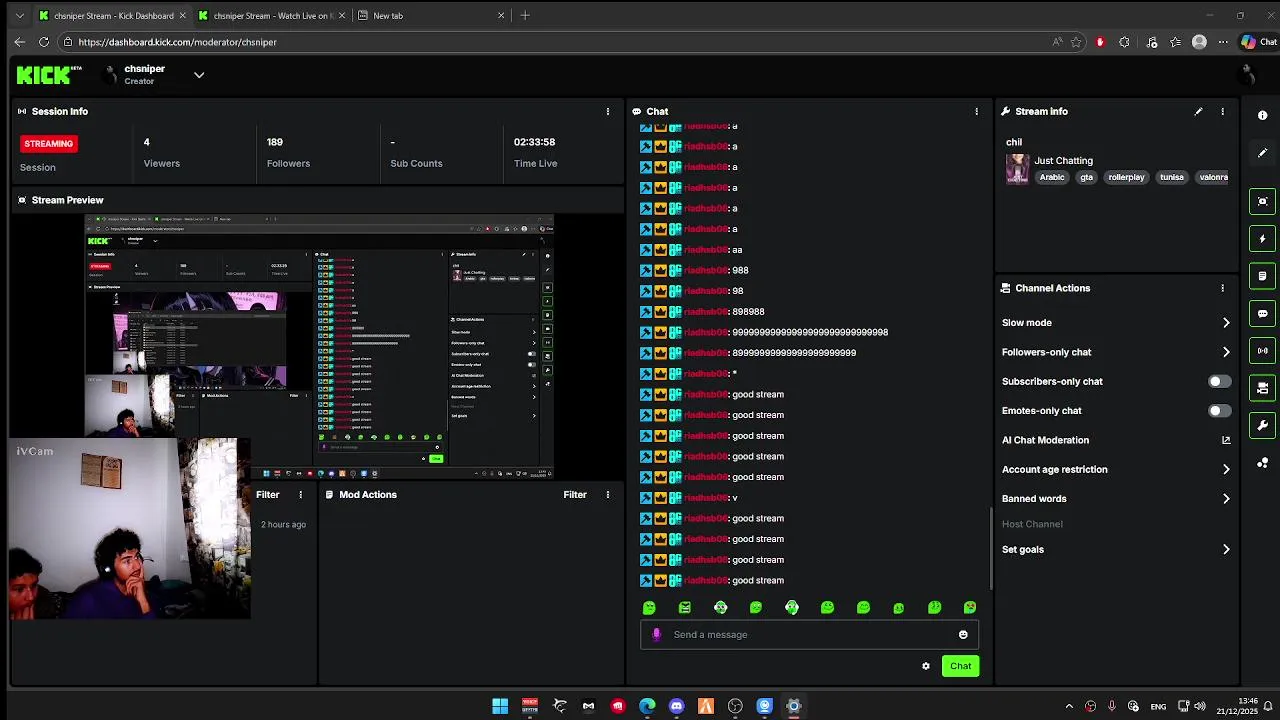Edit stream info with the pencil icon
Screen dimensions: 1280x720
pos(1198,111)
